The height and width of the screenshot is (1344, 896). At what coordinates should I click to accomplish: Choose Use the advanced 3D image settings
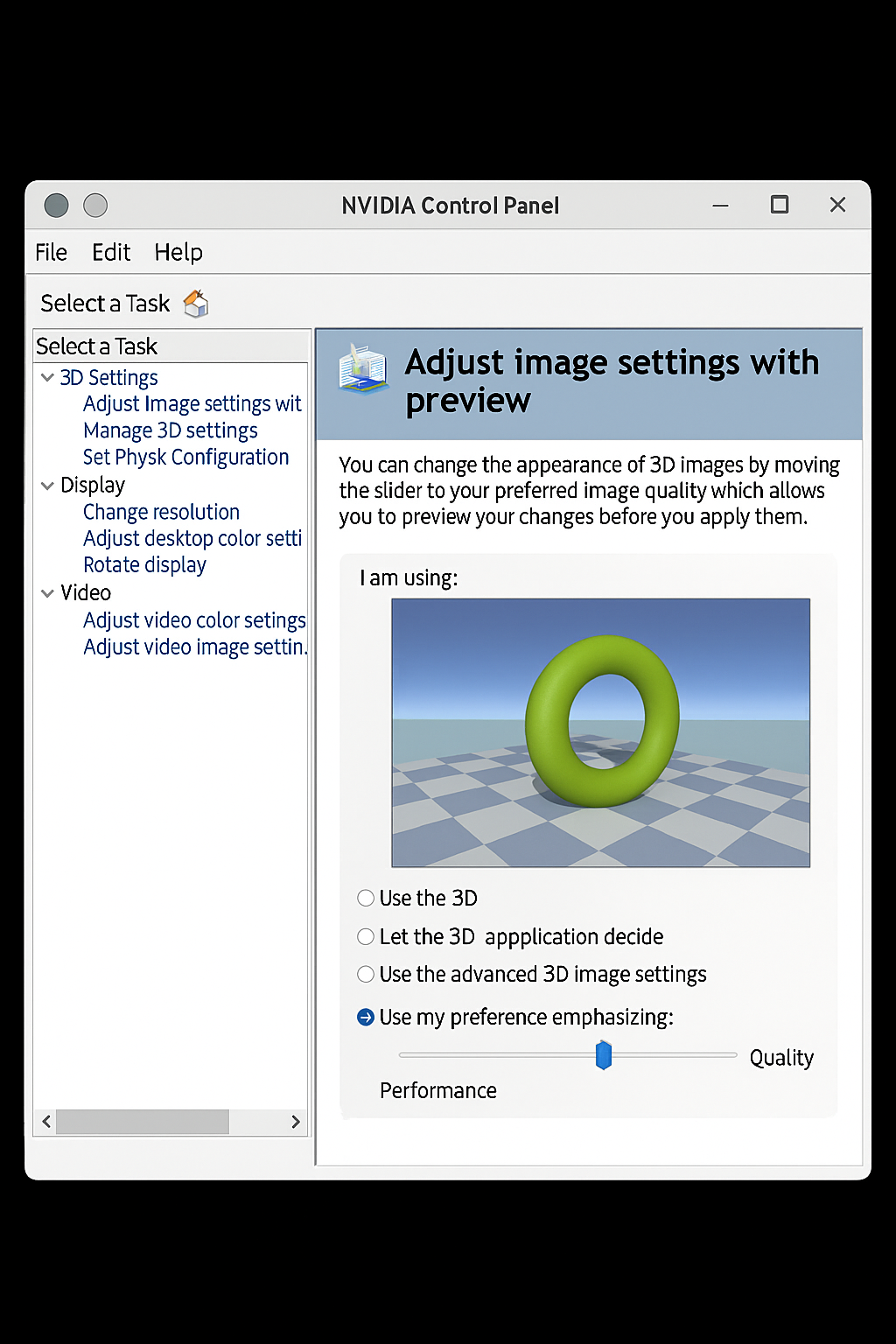tap(366, 974)
